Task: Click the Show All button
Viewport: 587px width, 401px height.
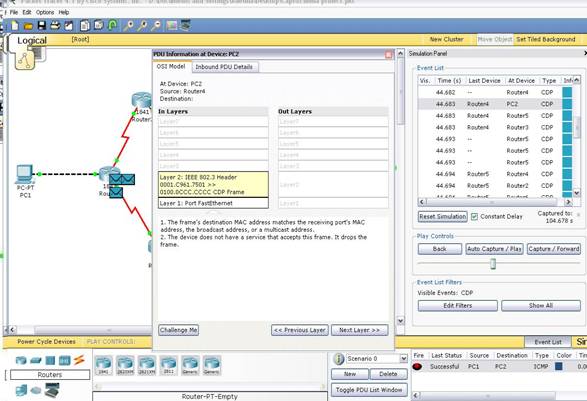Action: click(541, 306)
